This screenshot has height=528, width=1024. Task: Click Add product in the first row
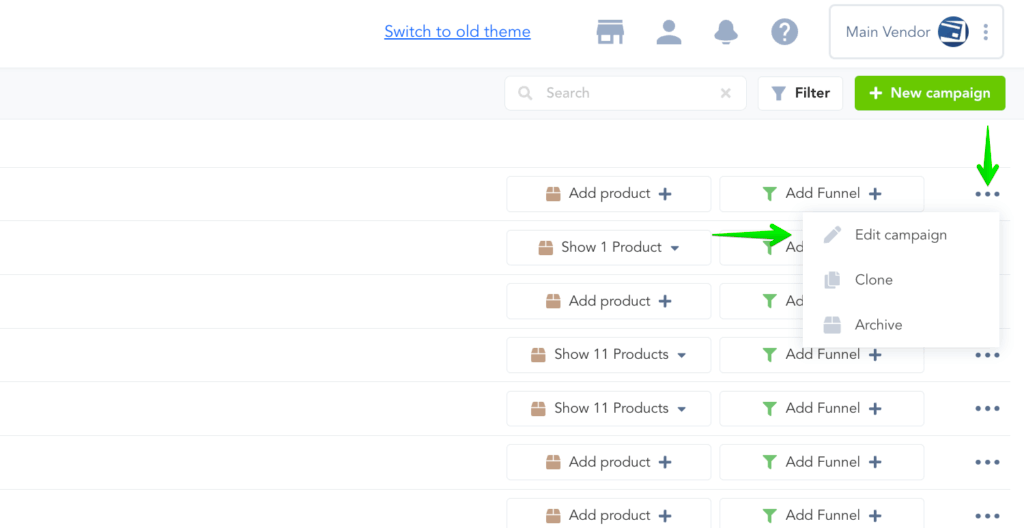(x=609, y=194)
